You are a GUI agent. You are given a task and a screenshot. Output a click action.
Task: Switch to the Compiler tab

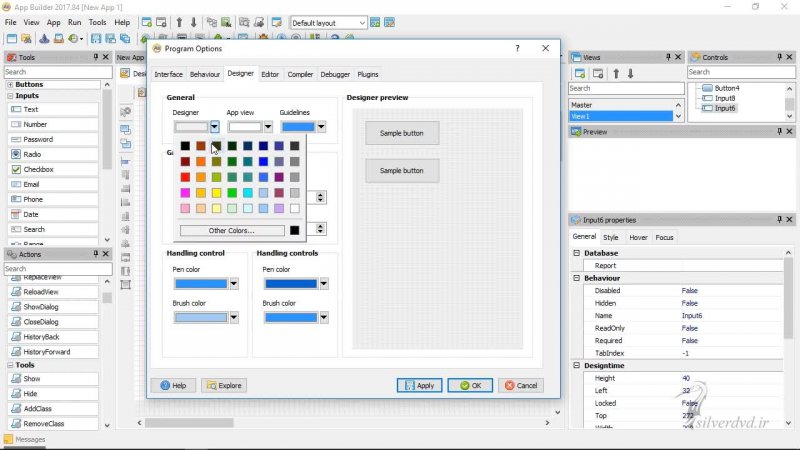point(300,74)
